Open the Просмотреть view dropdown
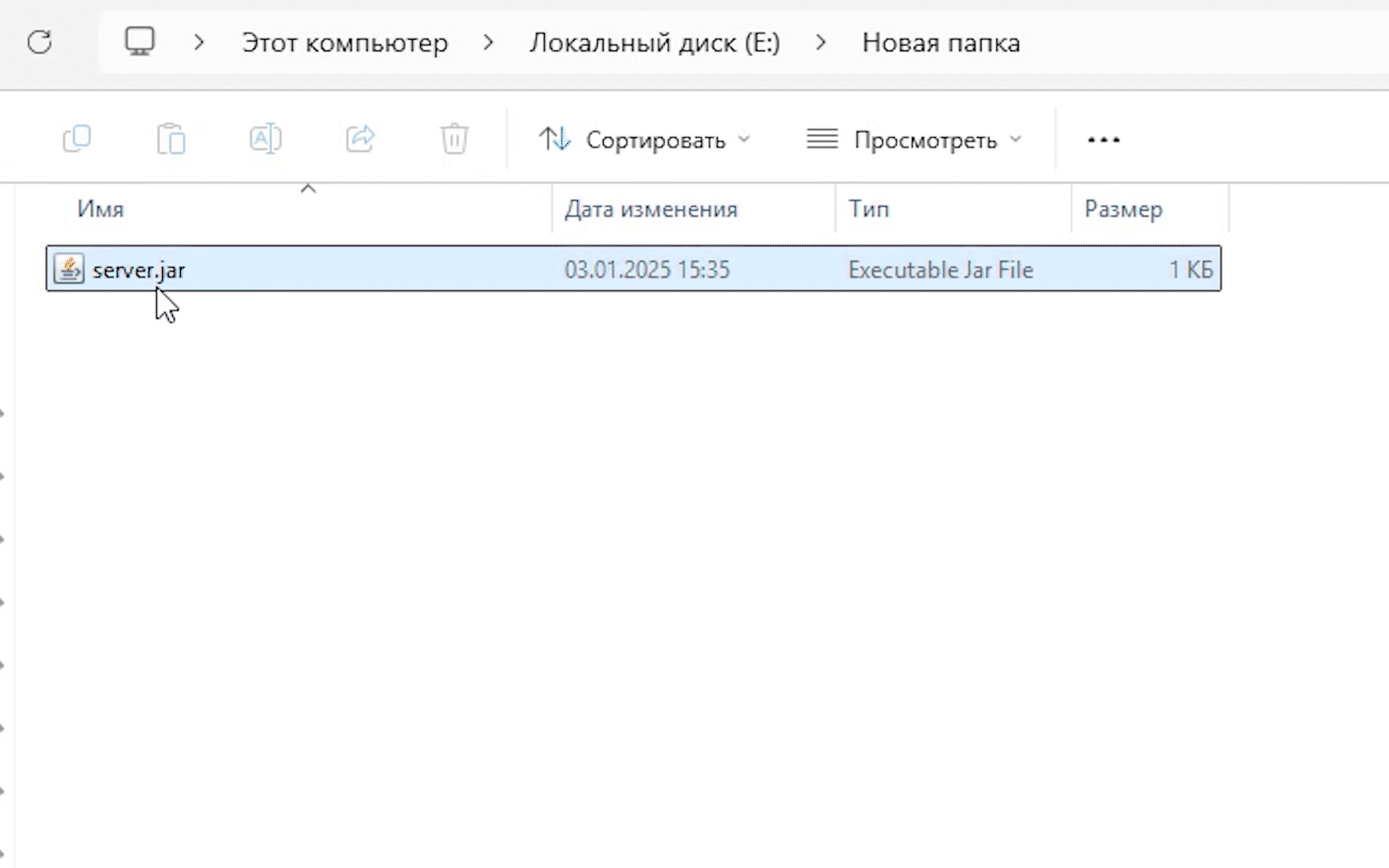 pos(914,140)
